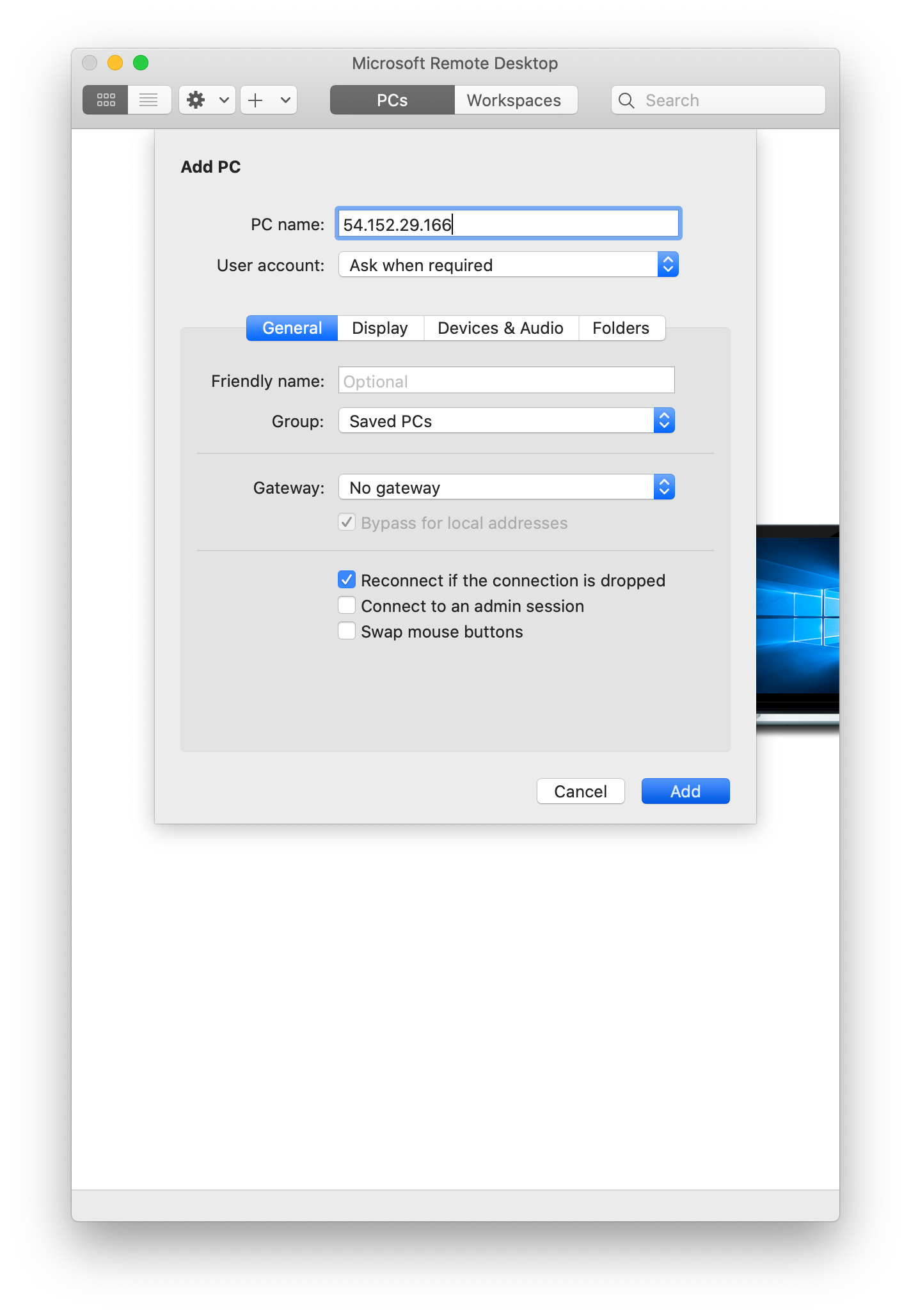Viewport: 911px width, 1316px height.
Task: Uncheck Reconnect if the connection is dropped
Action: (x=347, y=580)
